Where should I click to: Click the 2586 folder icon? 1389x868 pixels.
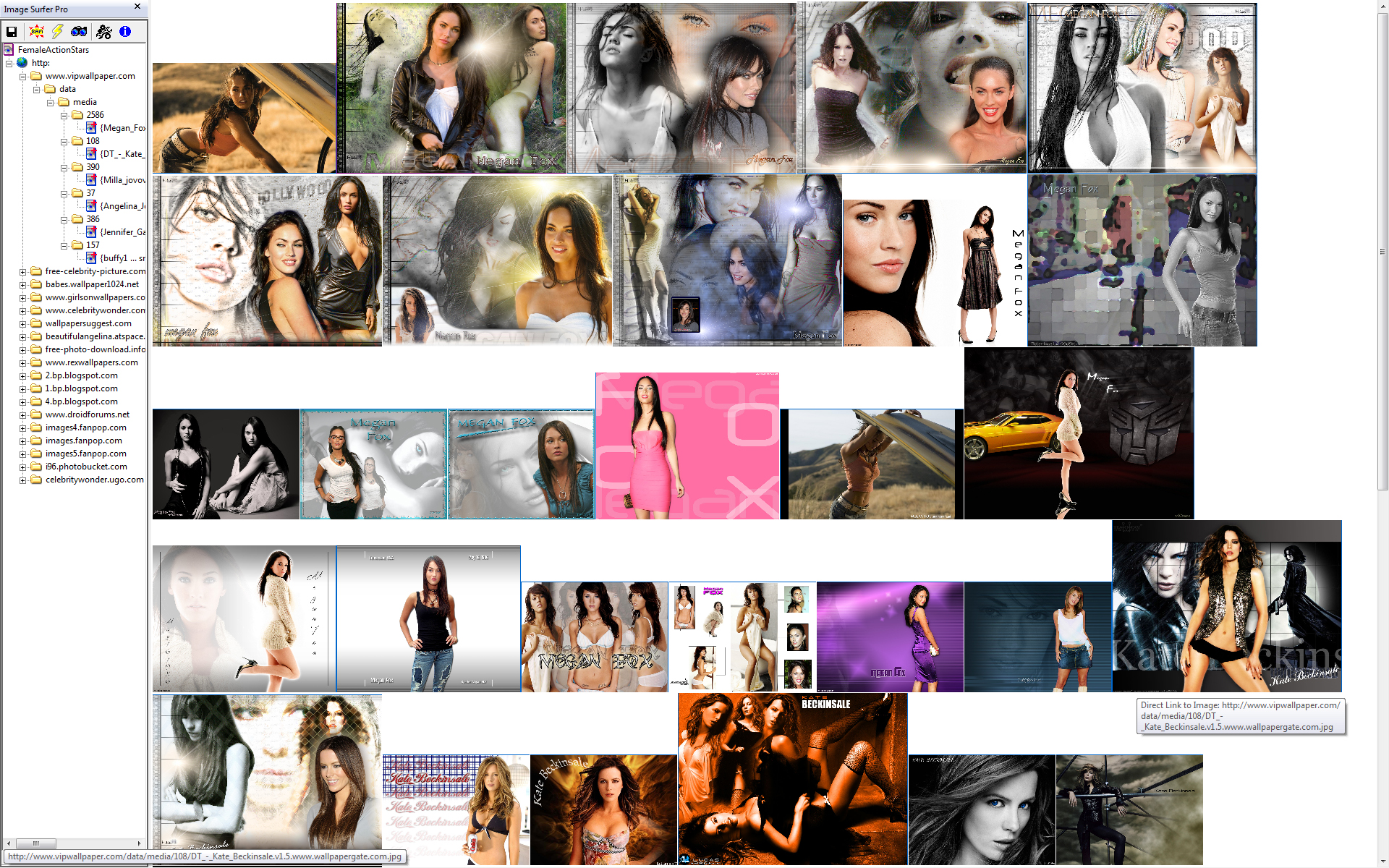(x=77, y=115)
